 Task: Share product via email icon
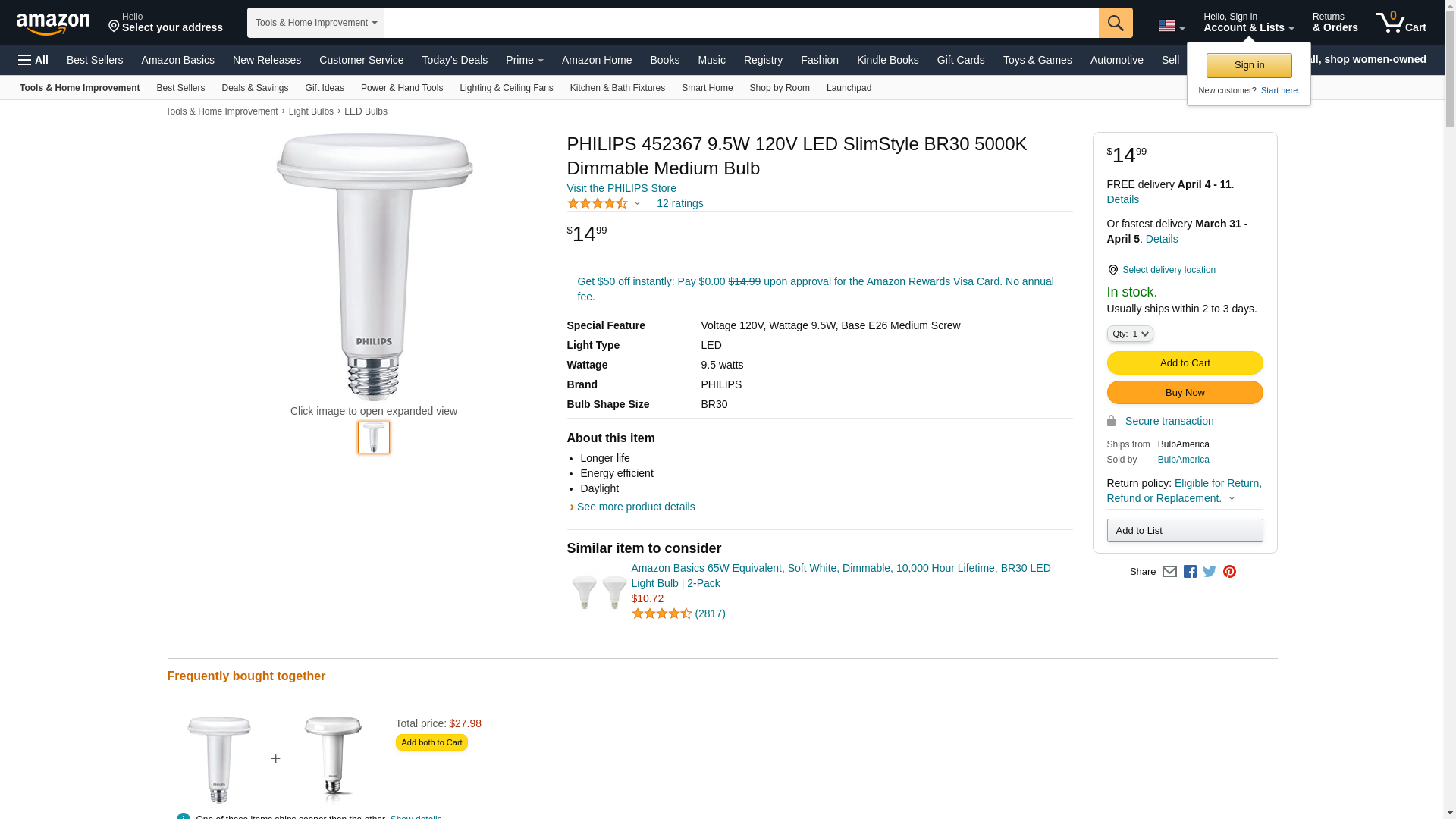click(x=1169, y=572)
